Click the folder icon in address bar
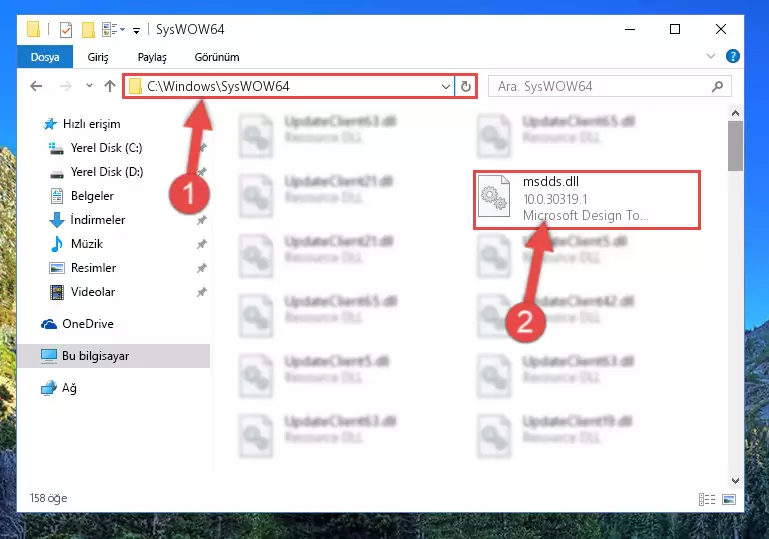 pos(135,87)
